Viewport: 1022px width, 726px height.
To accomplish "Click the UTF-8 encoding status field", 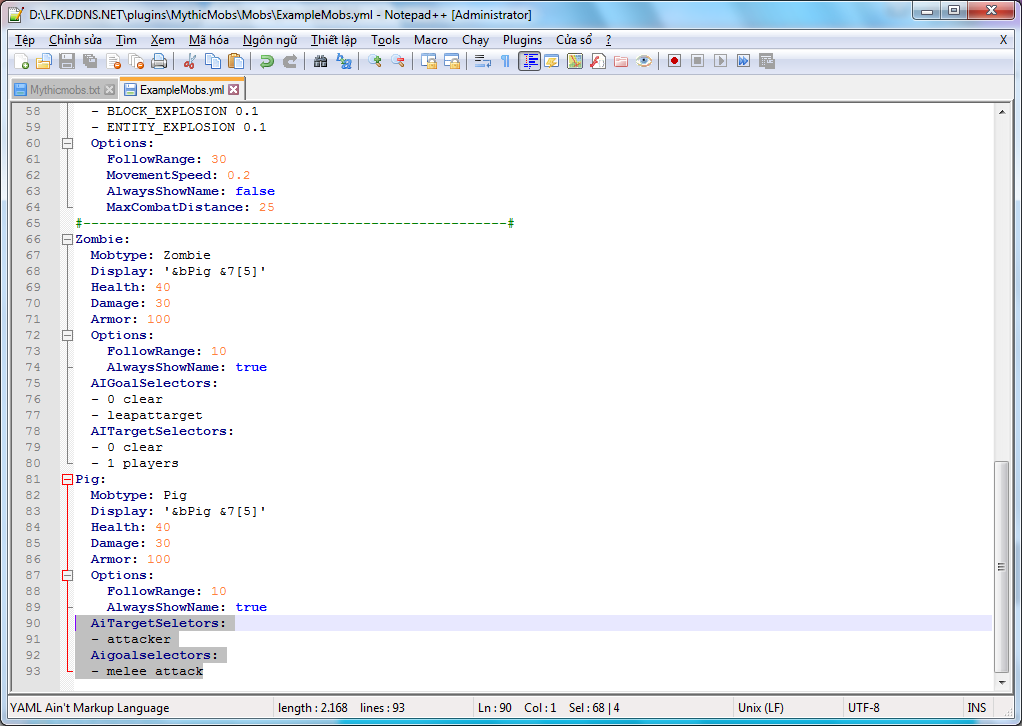I will (866, 708).
